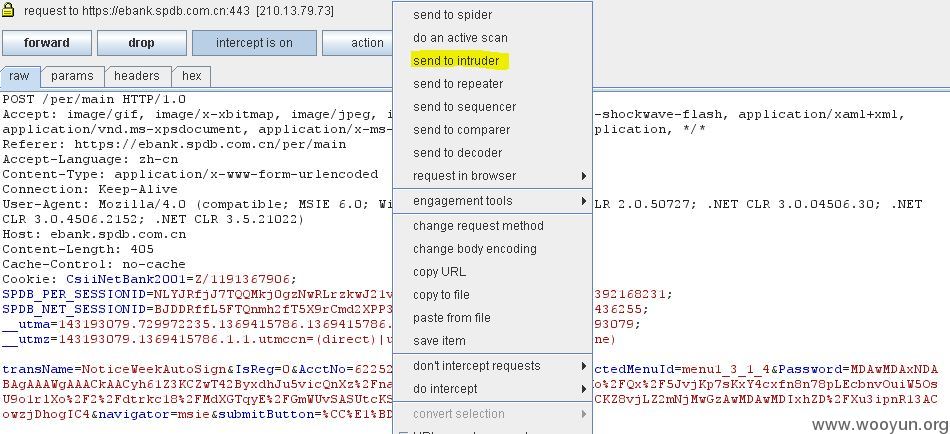Screen dimensions: 950x434
Task: Select 'copy URL' in context menu
Action: [439, 272]
